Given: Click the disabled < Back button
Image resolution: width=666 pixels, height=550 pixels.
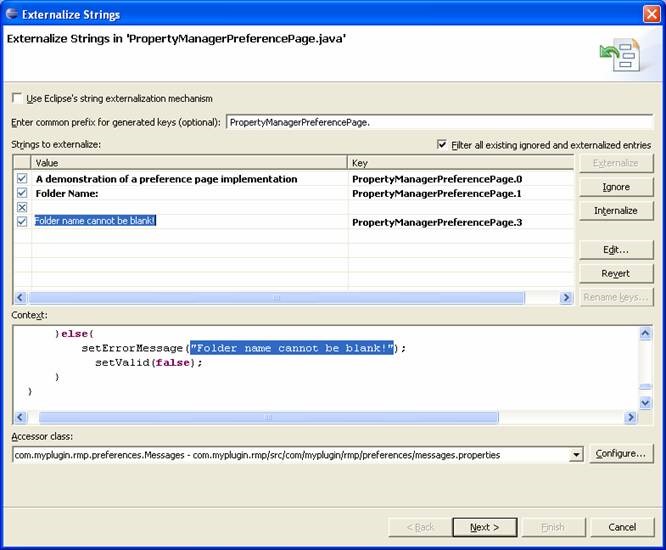Looking at the screenshot, I should click(x=420, y=527).
